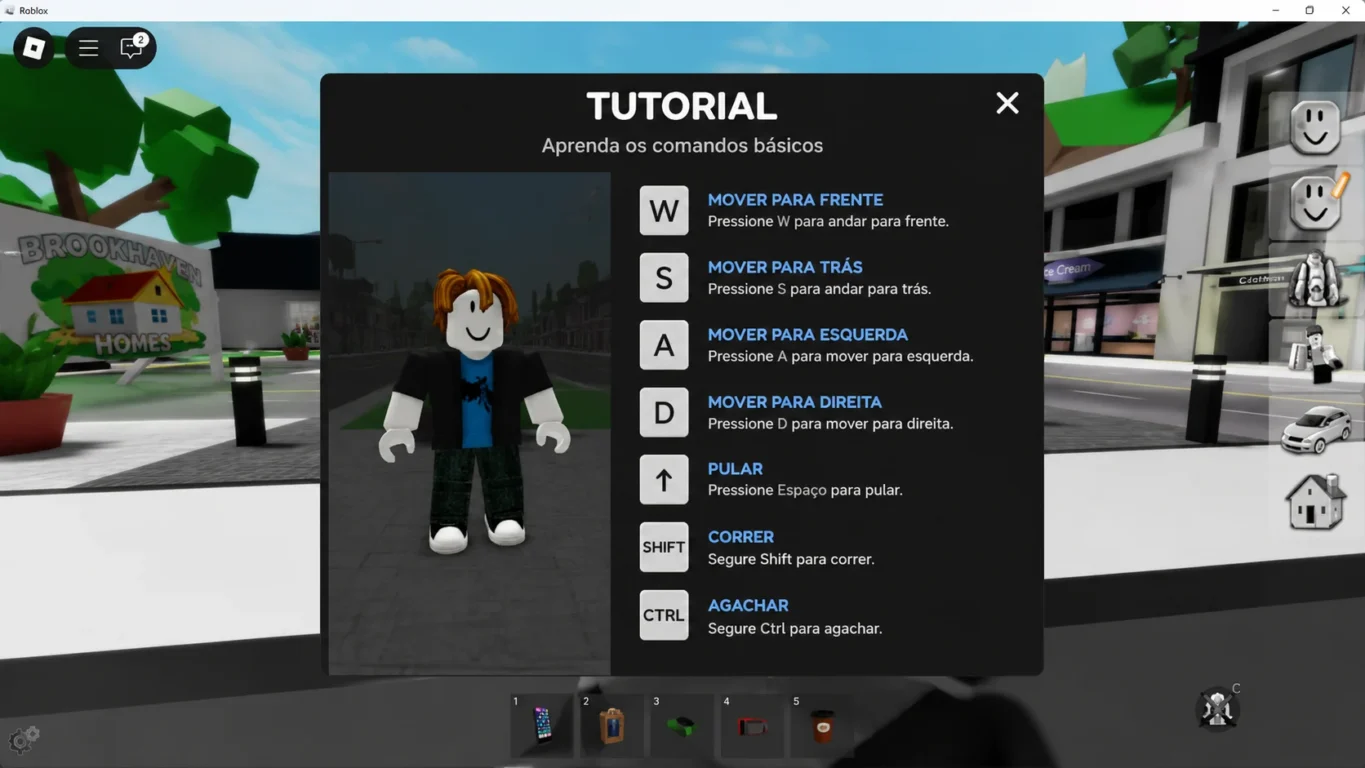Open the settings gear icon bottom left
1365x768 pixels.
pyautogui.click(x=24, y=740)
